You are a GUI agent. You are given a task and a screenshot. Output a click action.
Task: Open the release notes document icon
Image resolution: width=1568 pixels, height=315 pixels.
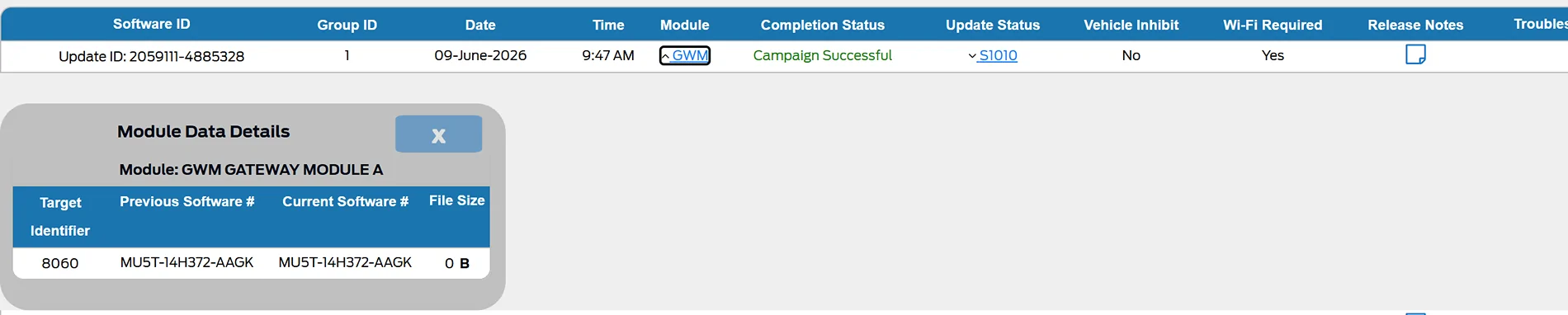coord(1415,55)
